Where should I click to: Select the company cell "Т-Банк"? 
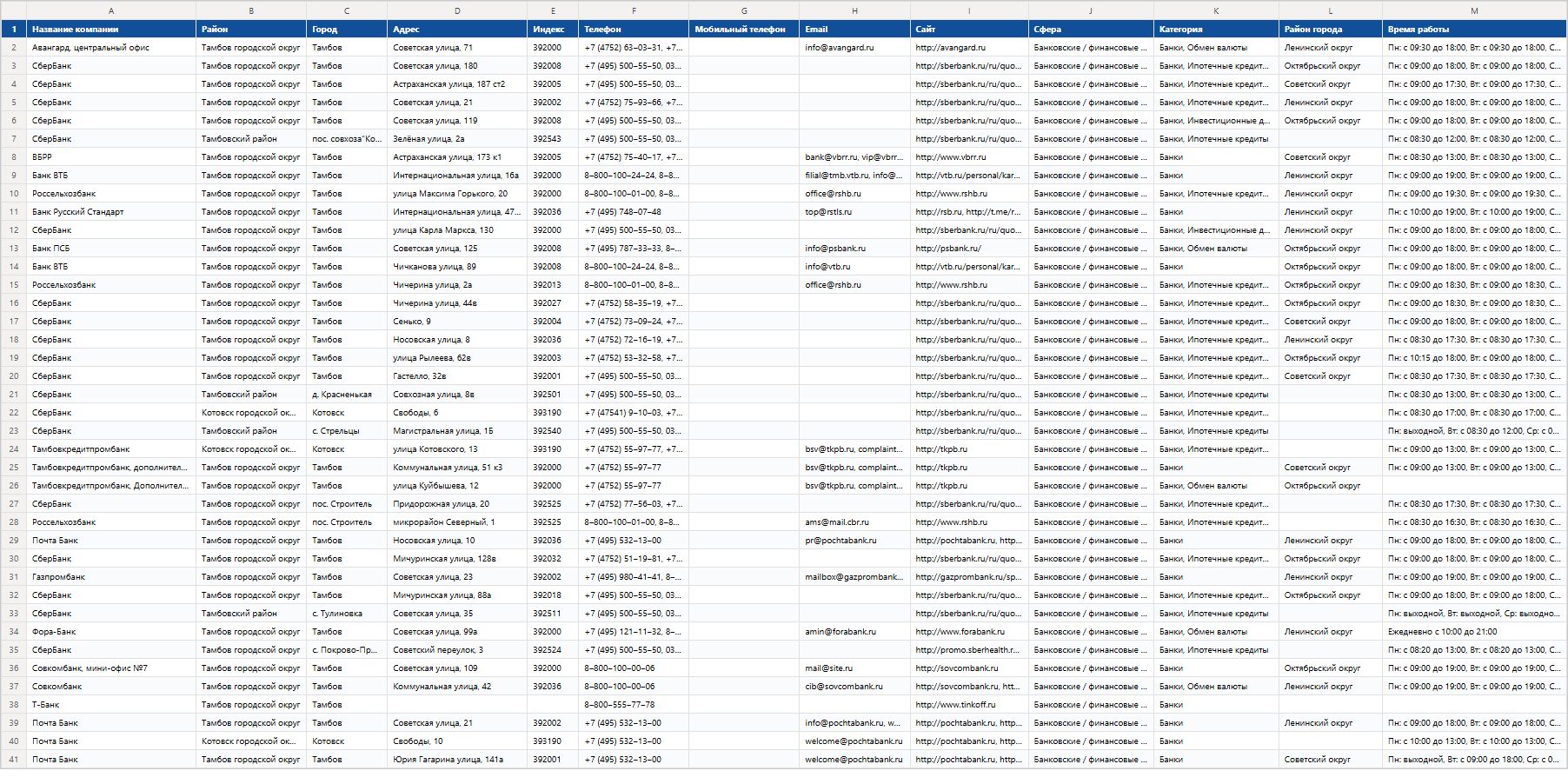coord(111,705)
